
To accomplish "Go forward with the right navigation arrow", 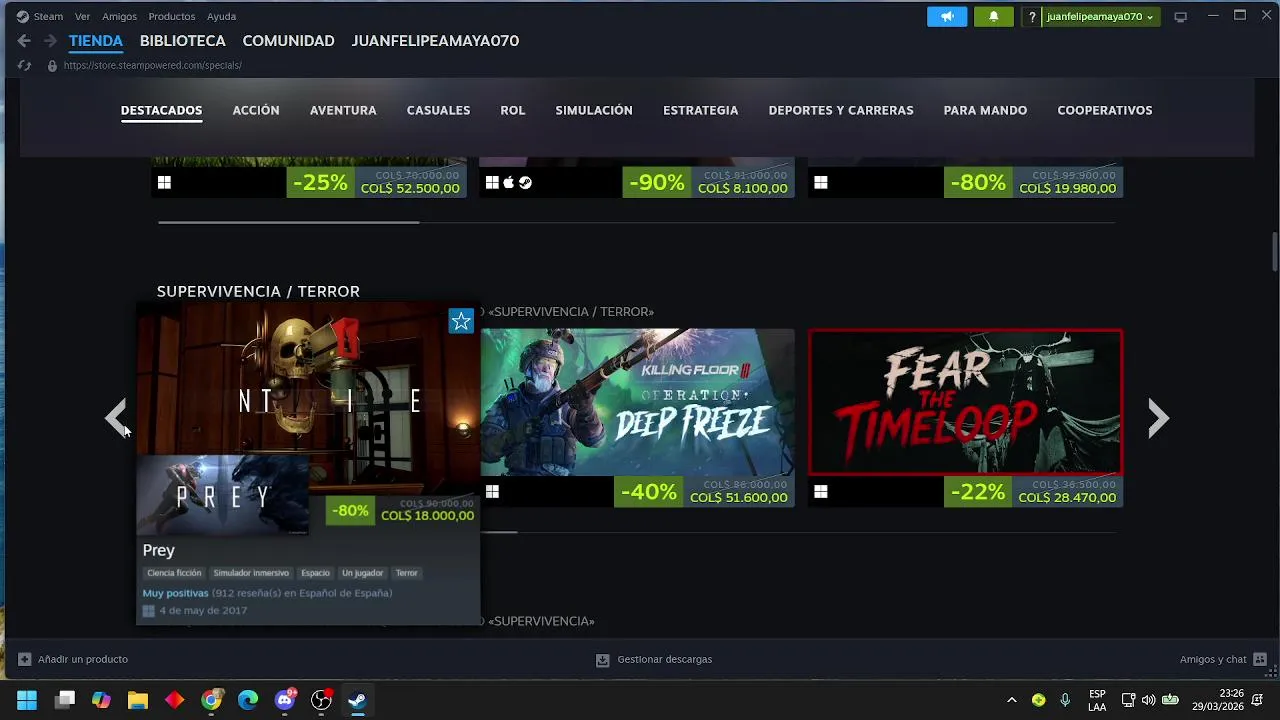I will pos(50,41).
